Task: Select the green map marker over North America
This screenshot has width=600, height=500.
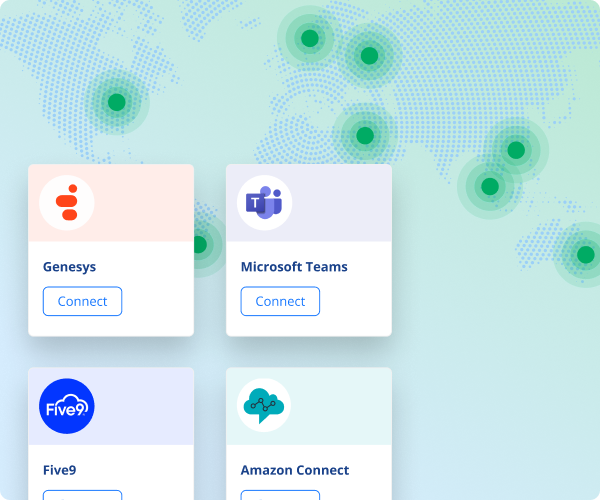Action: point(117,102)
